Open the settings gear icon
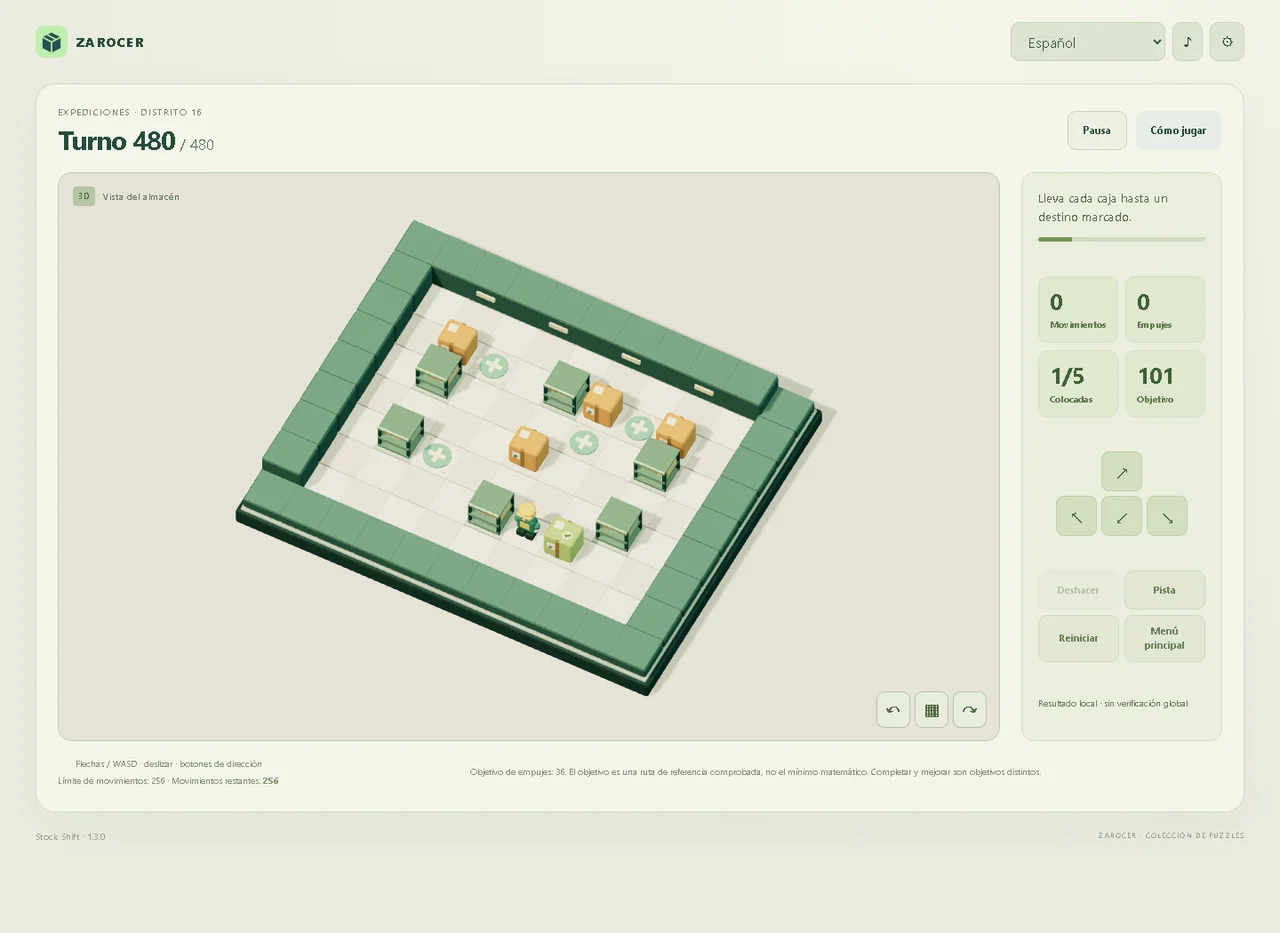The height and width of the screenshot is (933, 1280). pos(1227,42)
